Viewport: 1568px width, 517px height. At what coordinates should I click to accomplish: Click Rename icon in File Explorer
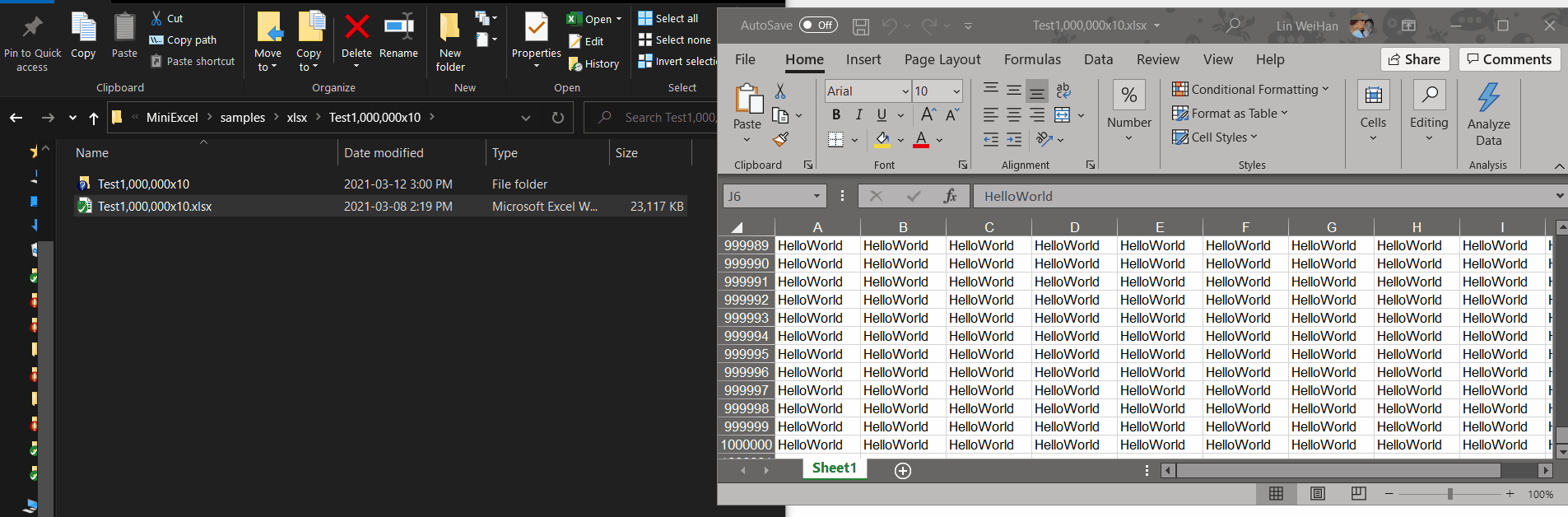click(x=399, y=26)
